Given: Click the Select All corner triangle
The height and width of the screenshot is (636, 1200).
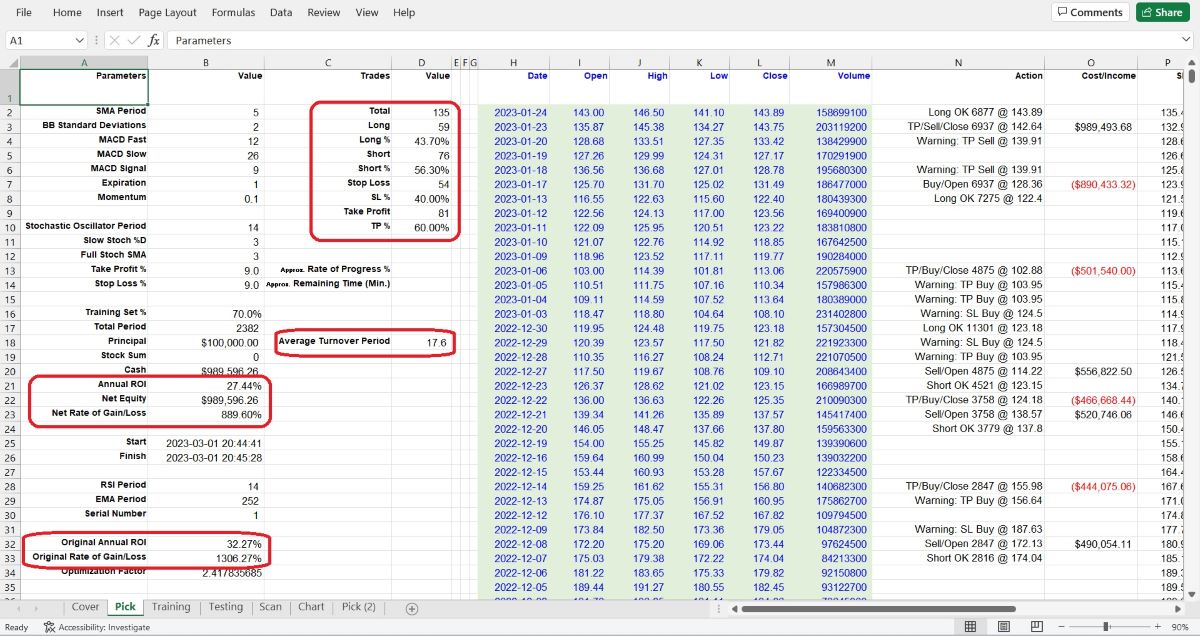Looking at the screenshot, I should (x=10, y=62).
